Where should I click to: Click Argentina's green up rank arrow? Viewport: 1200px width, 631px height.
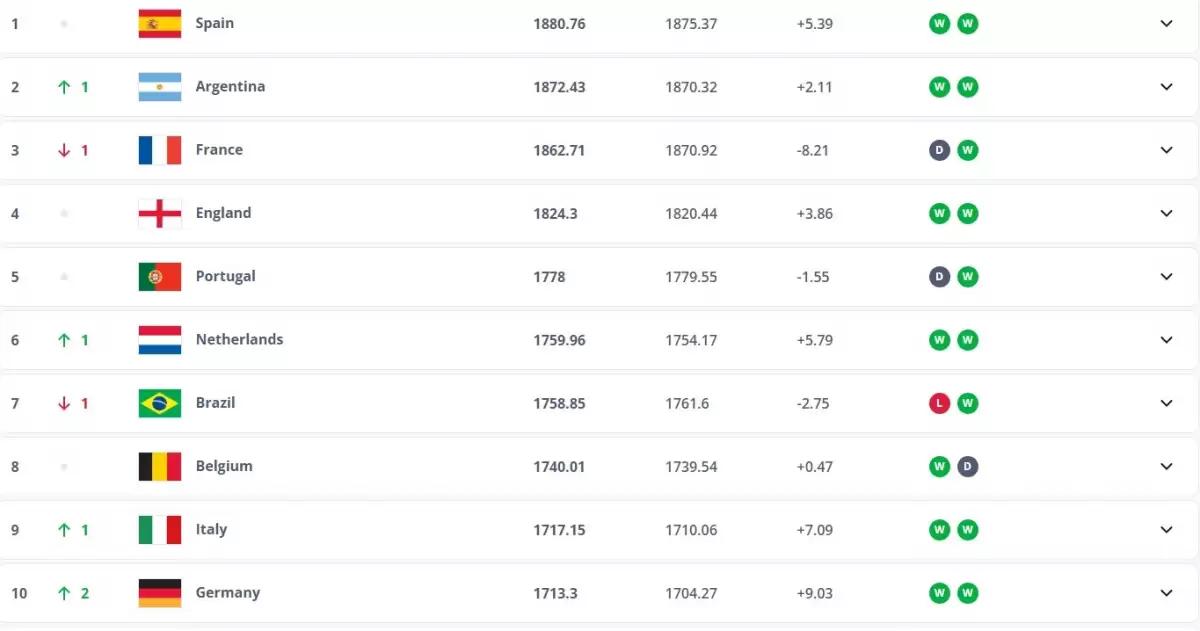(65, 87)
